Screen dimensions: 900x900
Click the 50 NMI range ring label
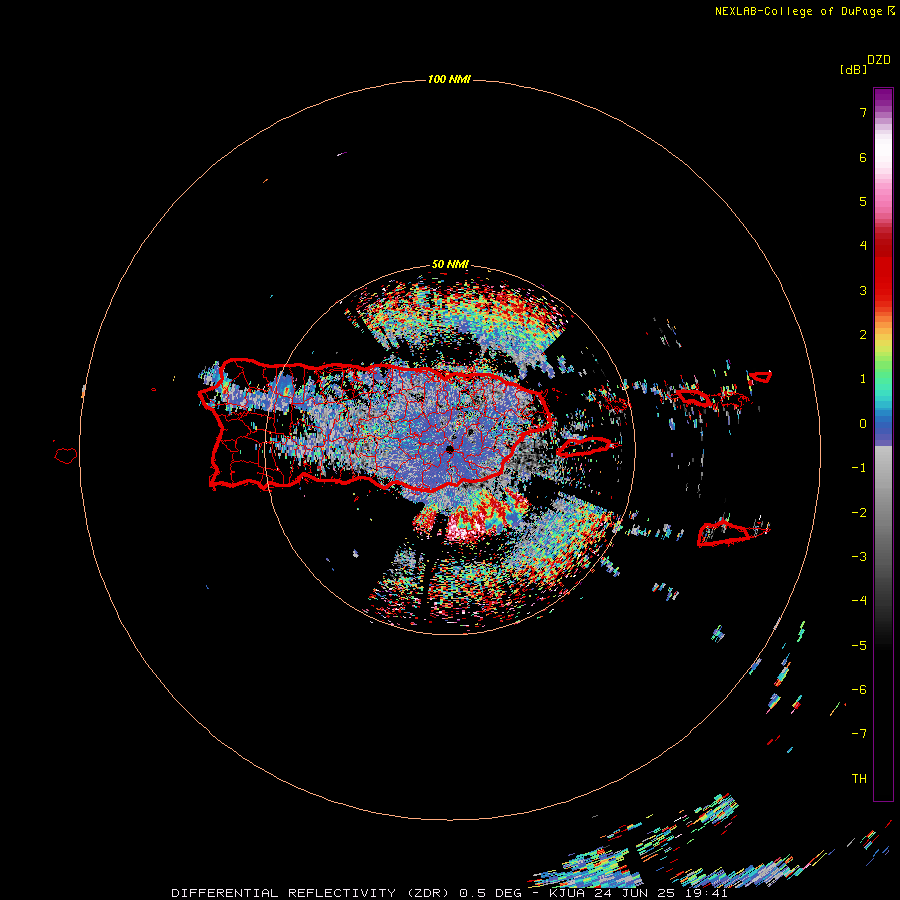click(x=450, y=264)
